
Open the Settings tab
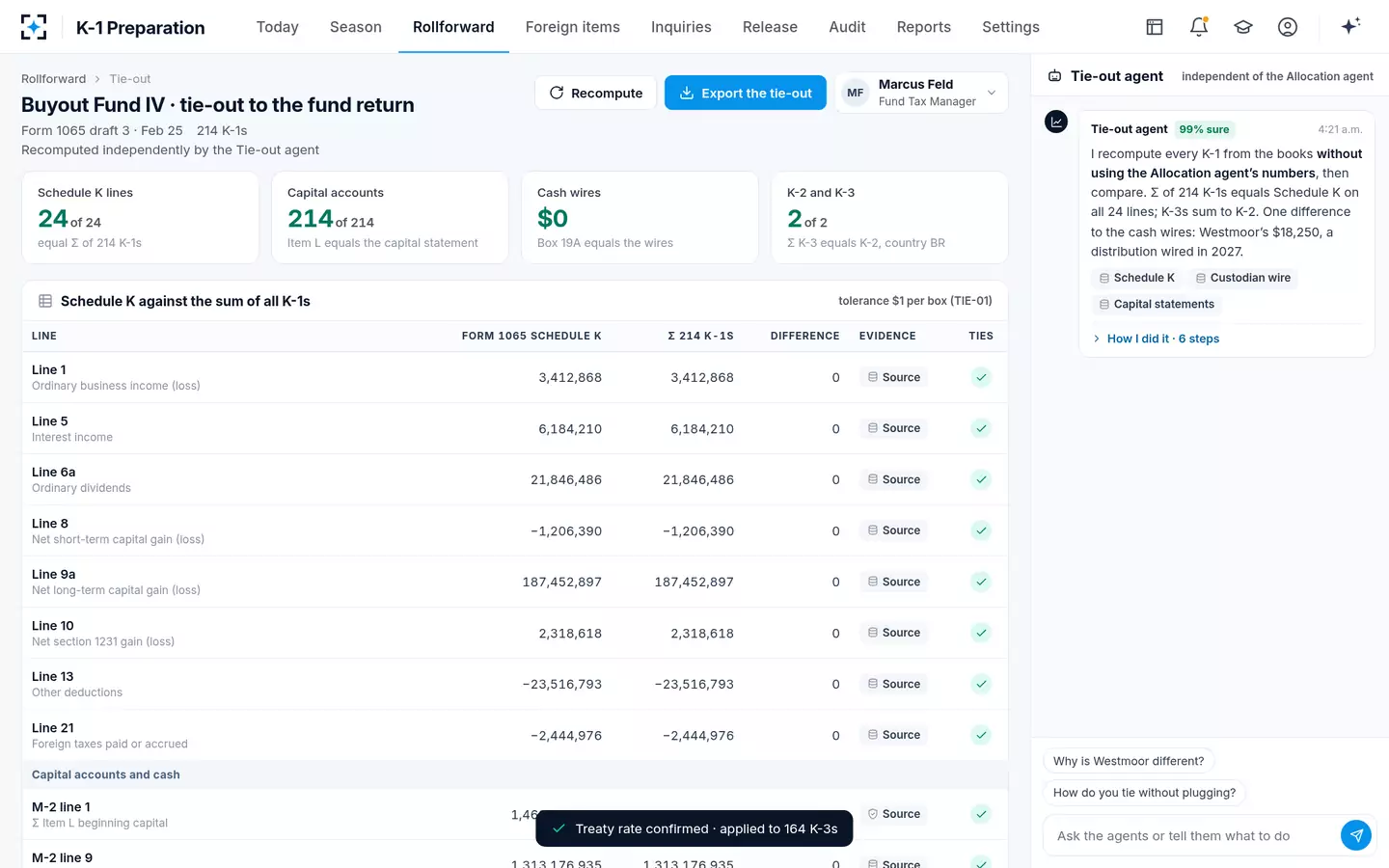(1011, 27)
